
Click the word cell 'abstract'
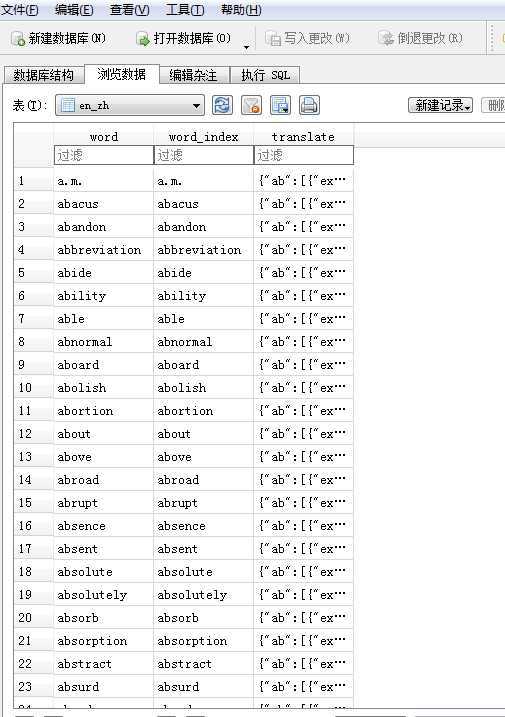click(x=104, y=663)
